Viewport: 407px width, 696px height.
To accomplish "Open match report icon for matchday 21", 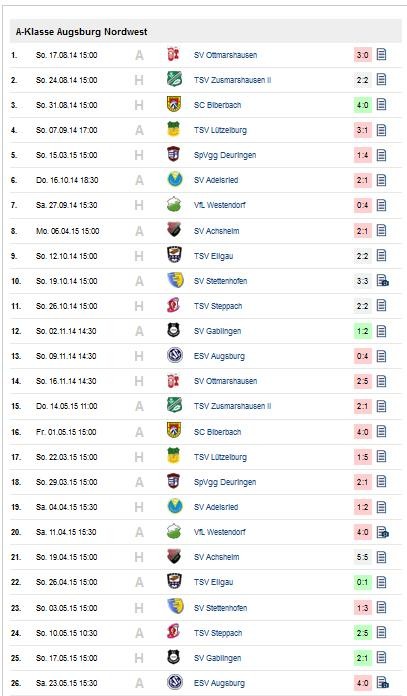I will 381,557.
